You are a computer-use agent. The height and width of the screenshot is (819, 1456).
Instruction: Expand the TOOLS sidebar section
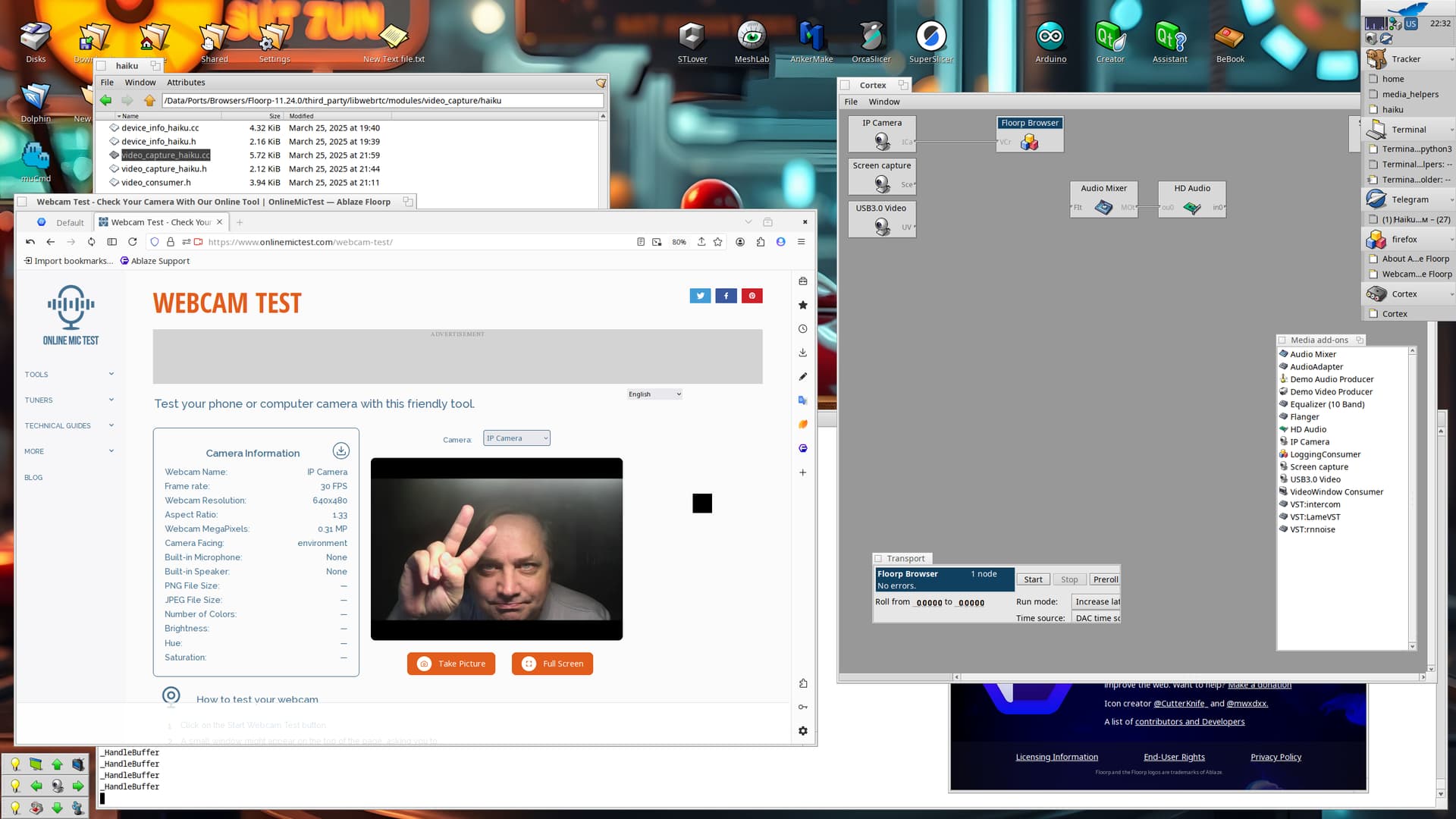(x=69, y=375)
